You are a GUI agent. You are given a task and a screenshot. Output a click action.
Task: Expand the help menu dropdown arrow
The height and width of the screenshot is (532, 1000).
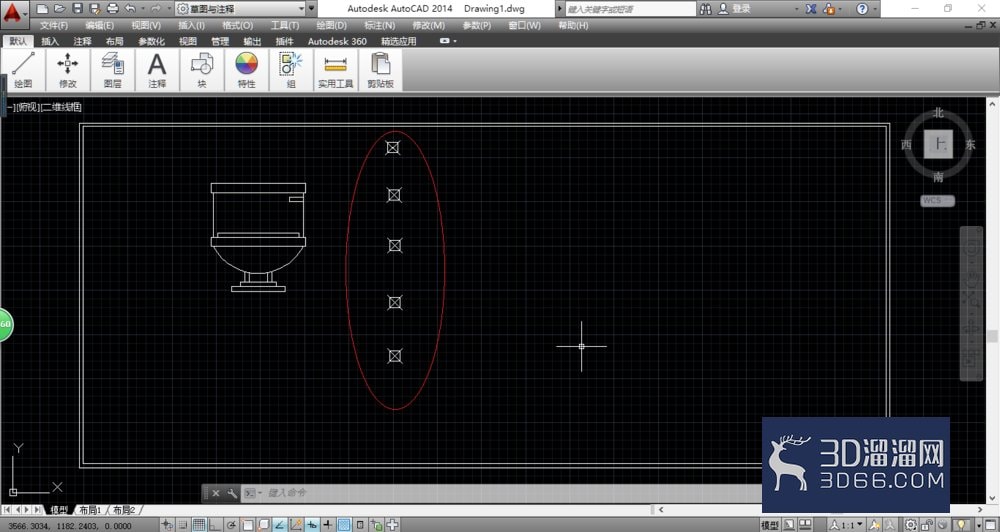point(874,9)
